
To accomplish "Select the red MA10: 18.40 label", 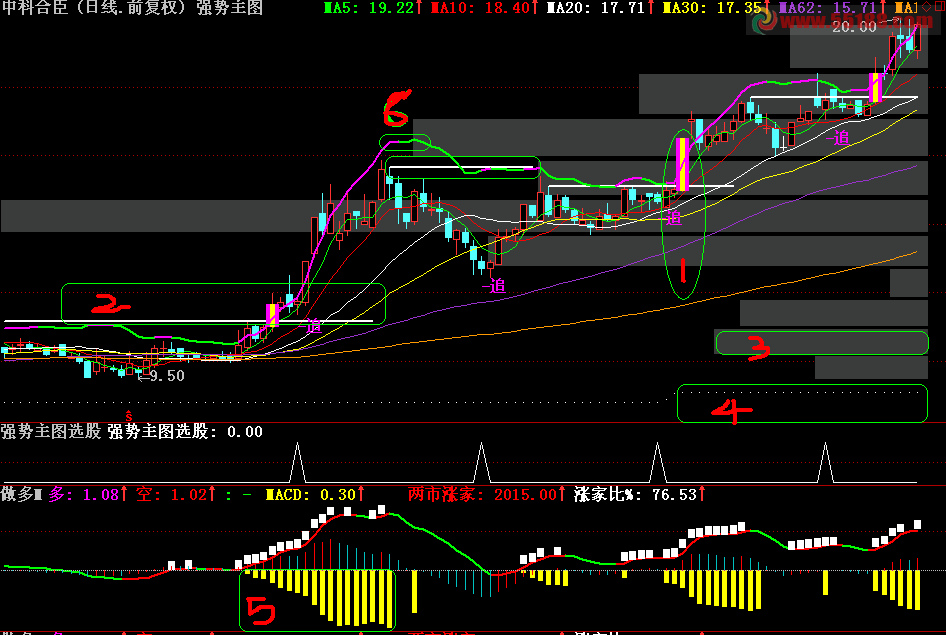I will 480,7.
